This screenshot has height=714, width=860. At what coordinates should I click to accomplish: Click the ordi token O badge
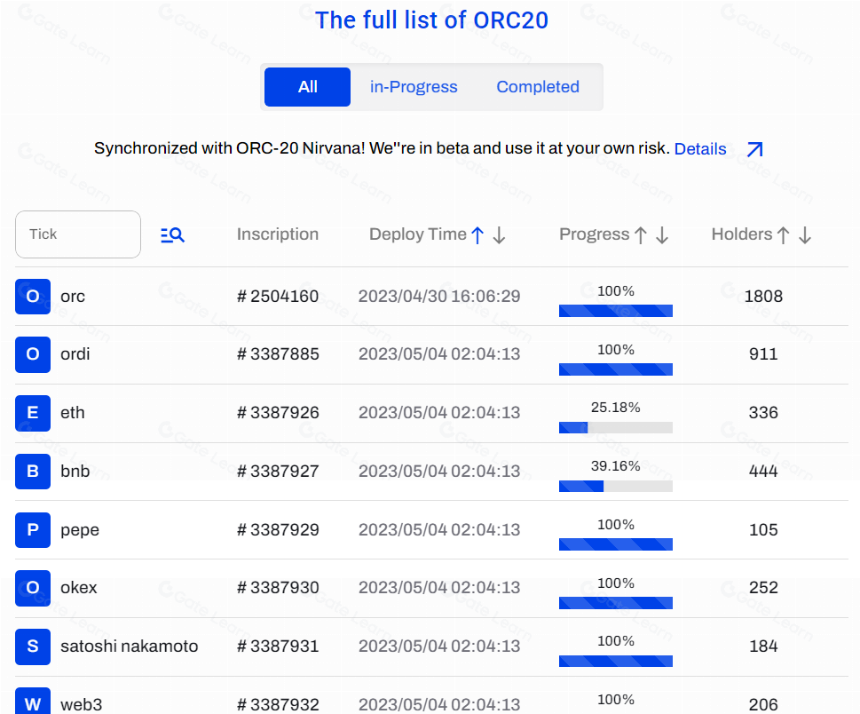tap(33, 354)
